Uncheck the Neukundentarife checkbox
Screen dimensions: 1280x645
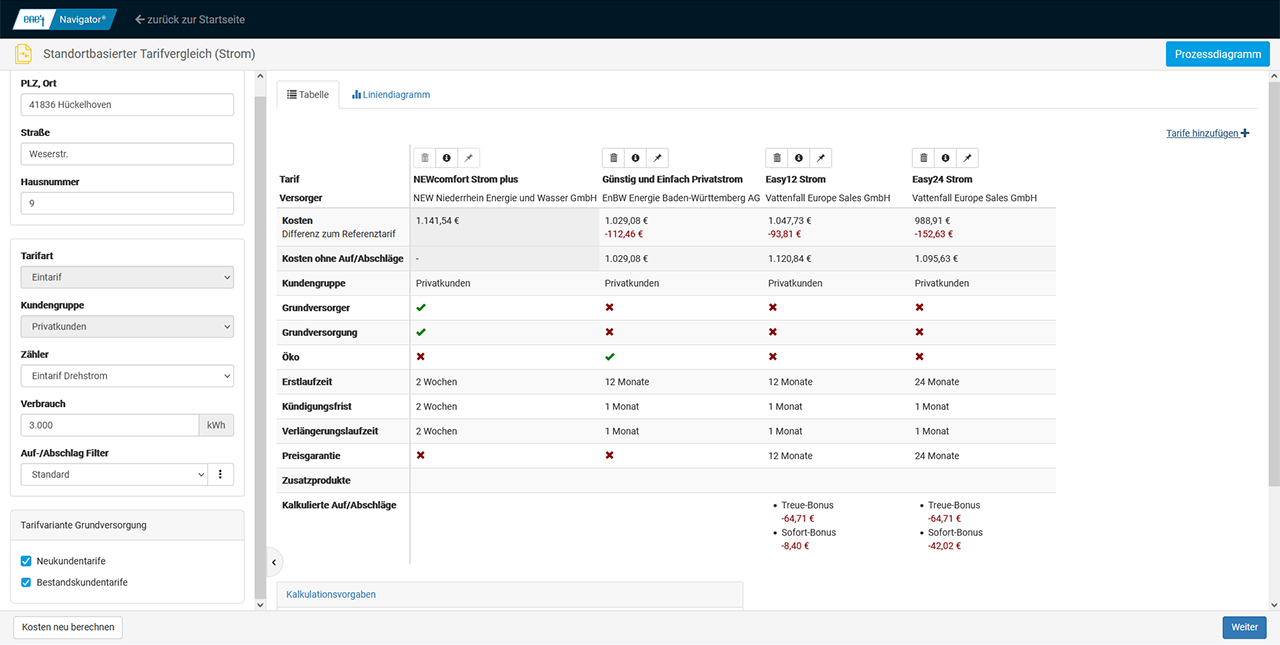coord(27,561)
